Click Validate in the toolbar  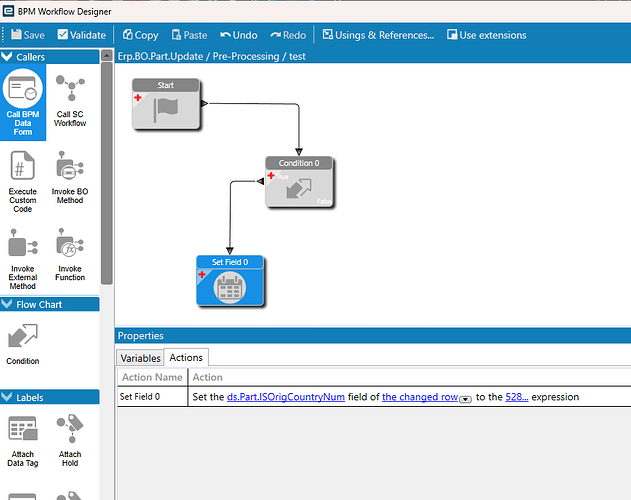[x=82, y=35]
